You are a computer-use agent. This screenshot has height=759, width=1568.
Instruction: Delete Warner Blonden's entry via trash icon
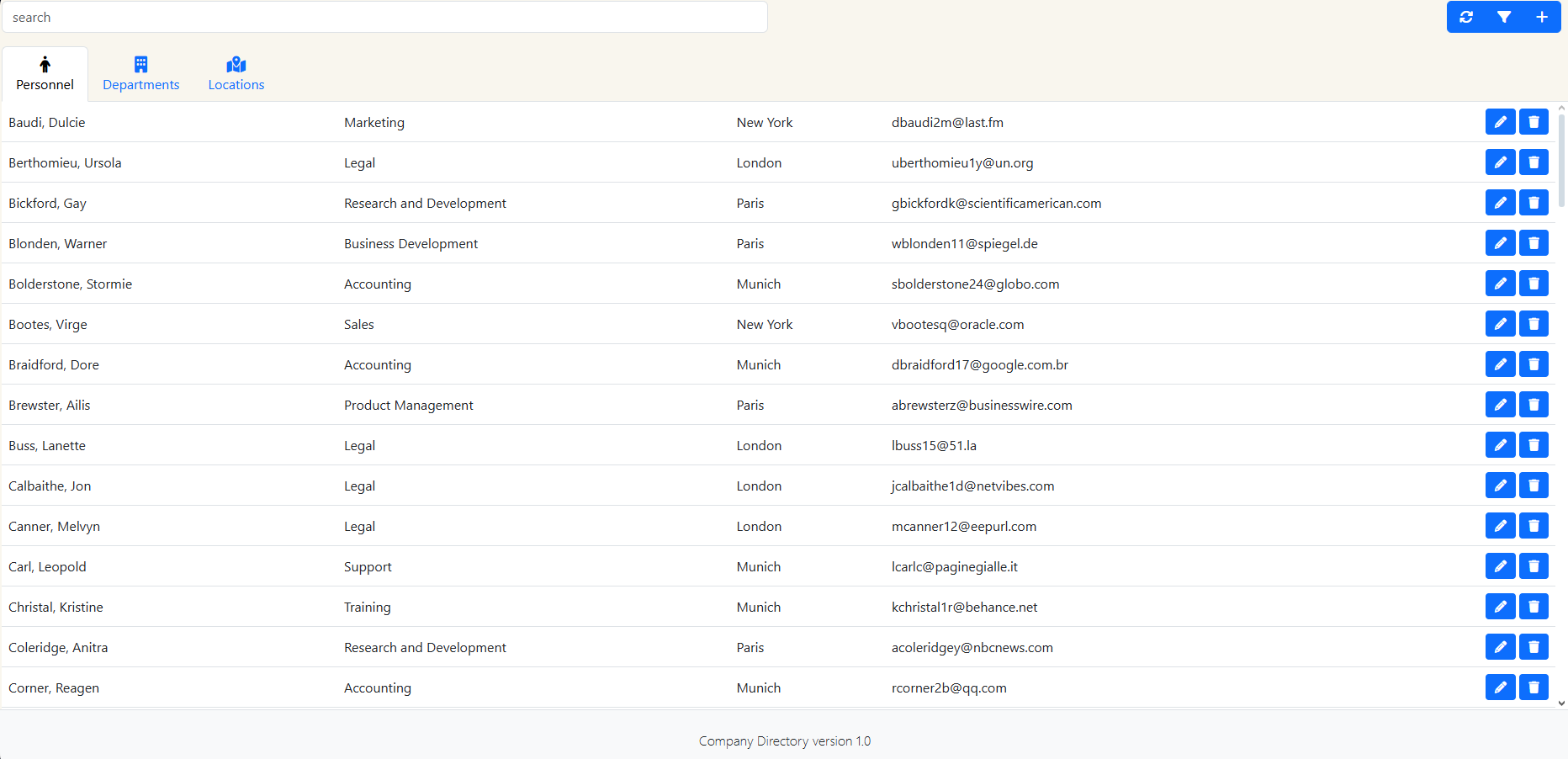[x=1534, y=243]
